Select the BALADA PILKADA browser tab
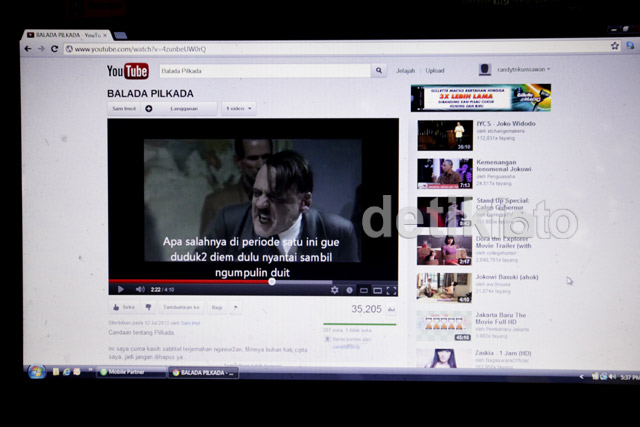 (x=66, y=35)
